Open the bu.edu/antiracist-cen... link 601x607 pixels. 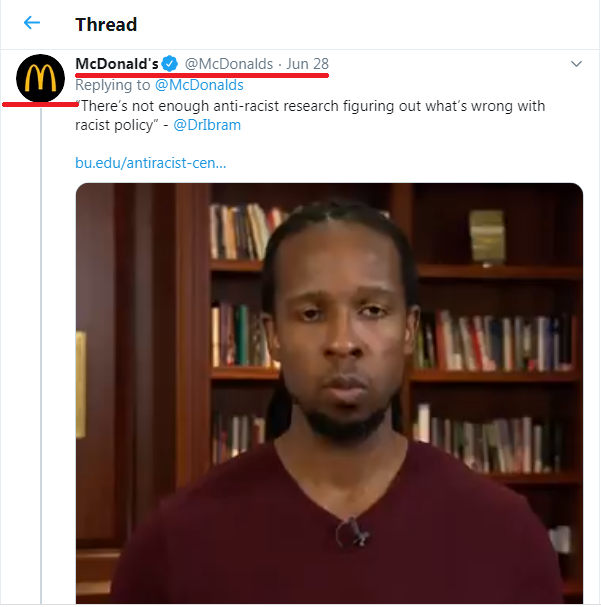click(151, 163)
